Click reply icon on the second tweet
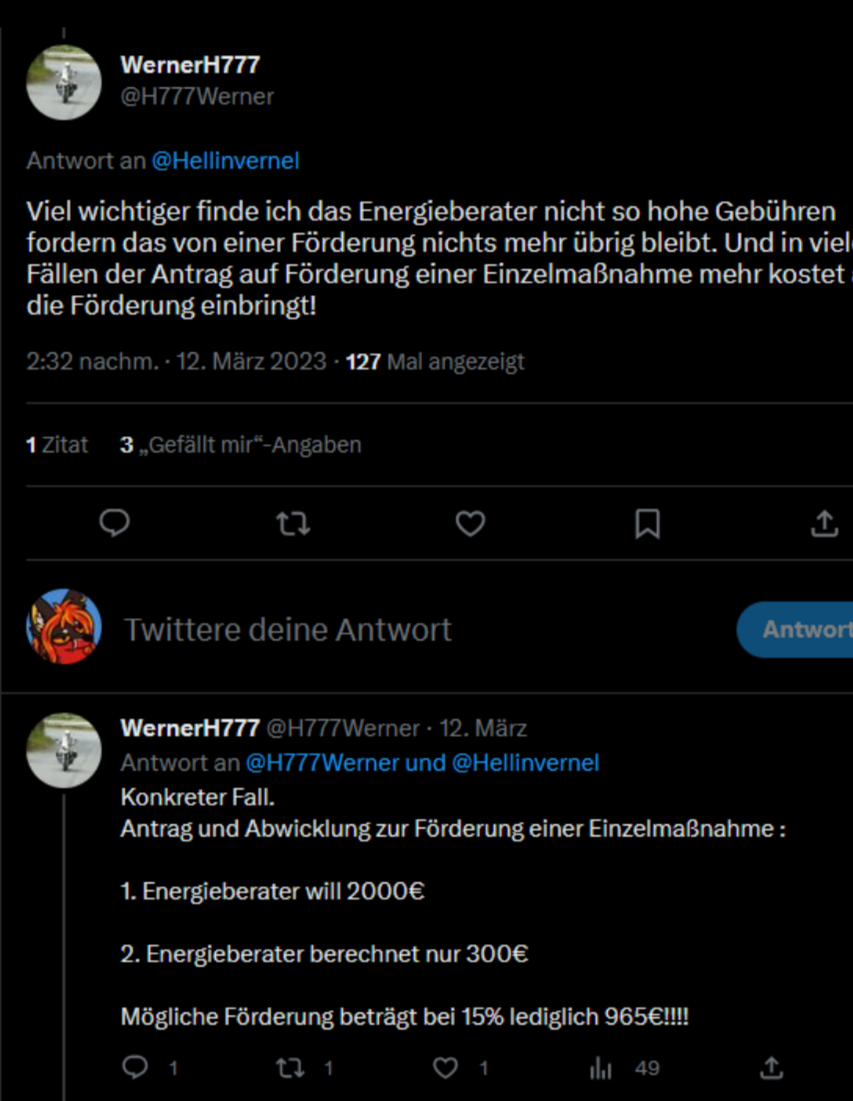853x1101 pixels. pyautogui.click(x=135, y=1068)
